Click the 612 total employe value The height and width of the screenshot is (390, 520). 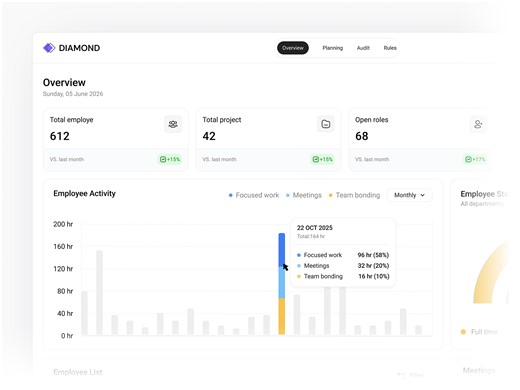[x=60, y=136]
